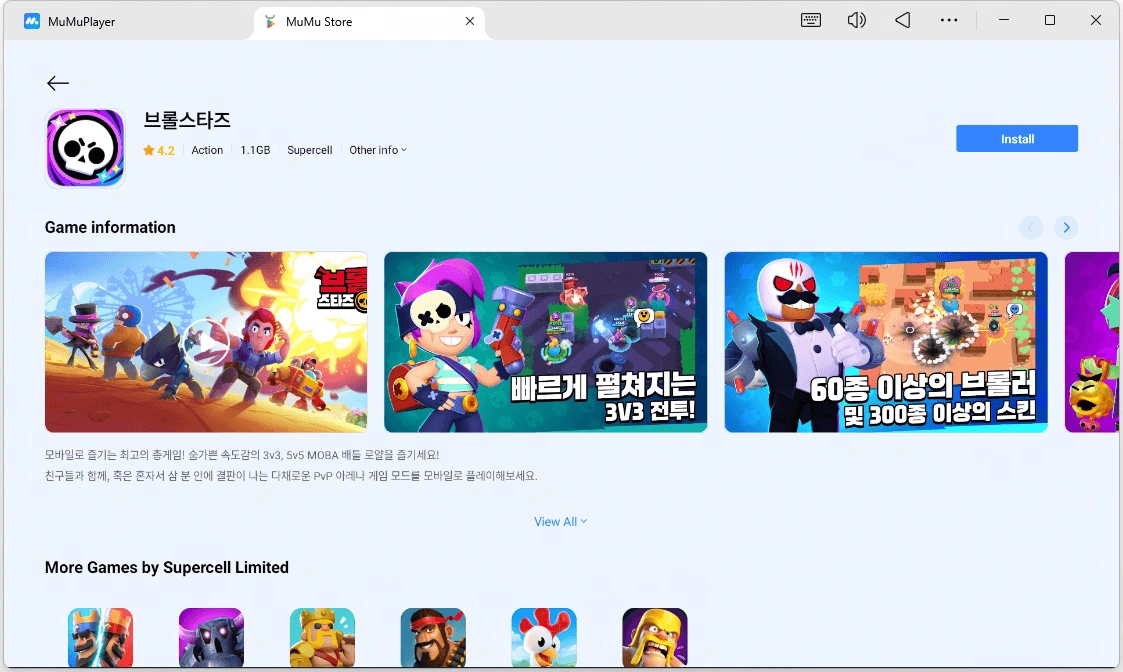
Task: Click the second description line starting 친구들과
Action: pos(291,476)
